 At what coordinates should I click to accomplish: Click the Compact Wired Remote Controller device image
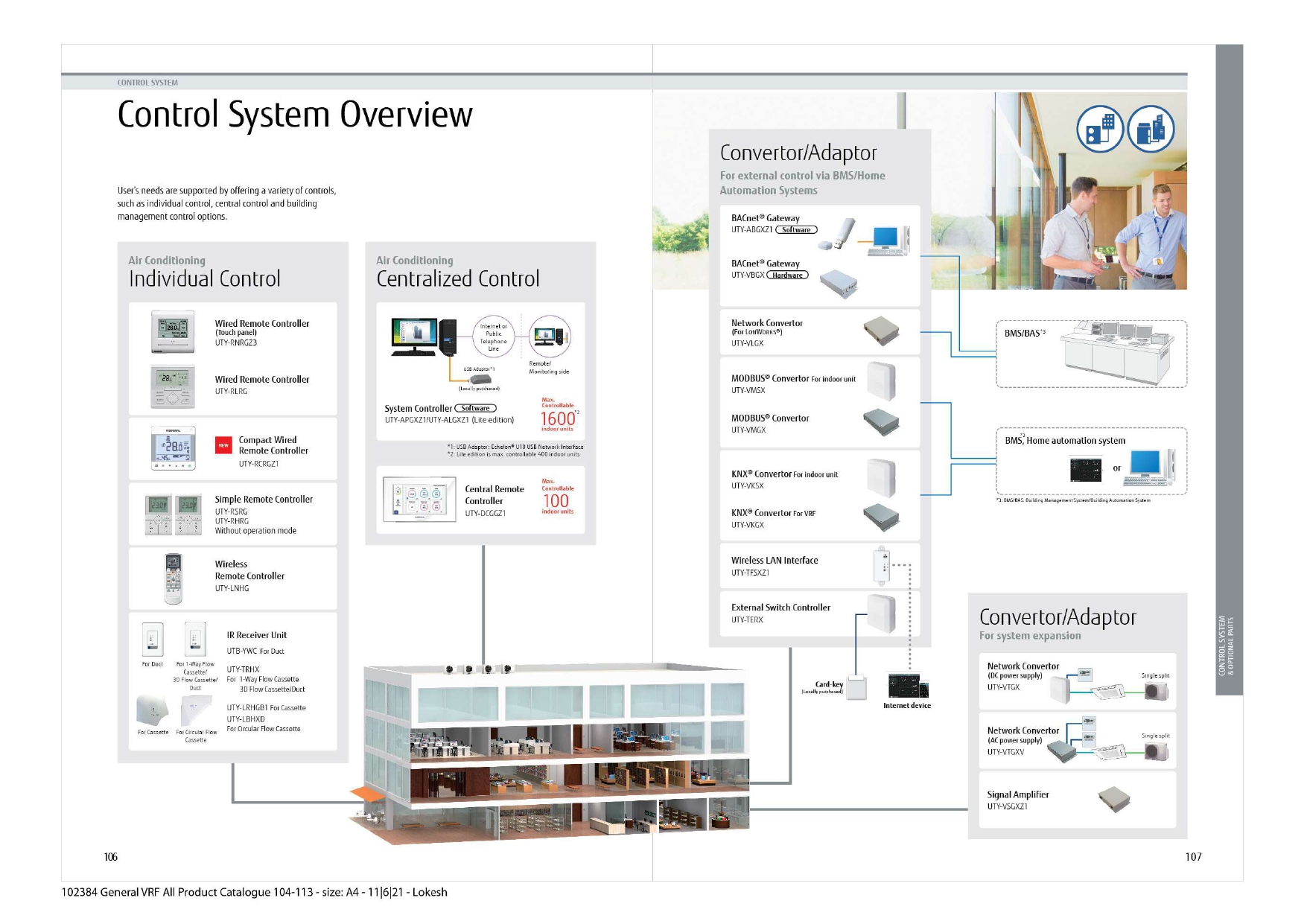(174, 447)
